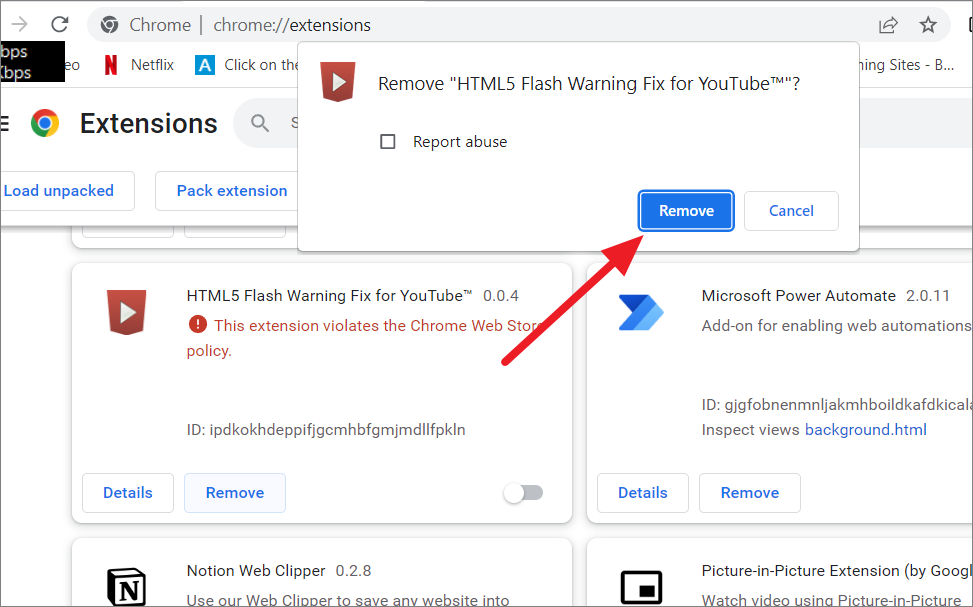Viewport: 973px width, 607px height.
Task: Click the Extensions page heading
Action: click(x=148, y=124)
